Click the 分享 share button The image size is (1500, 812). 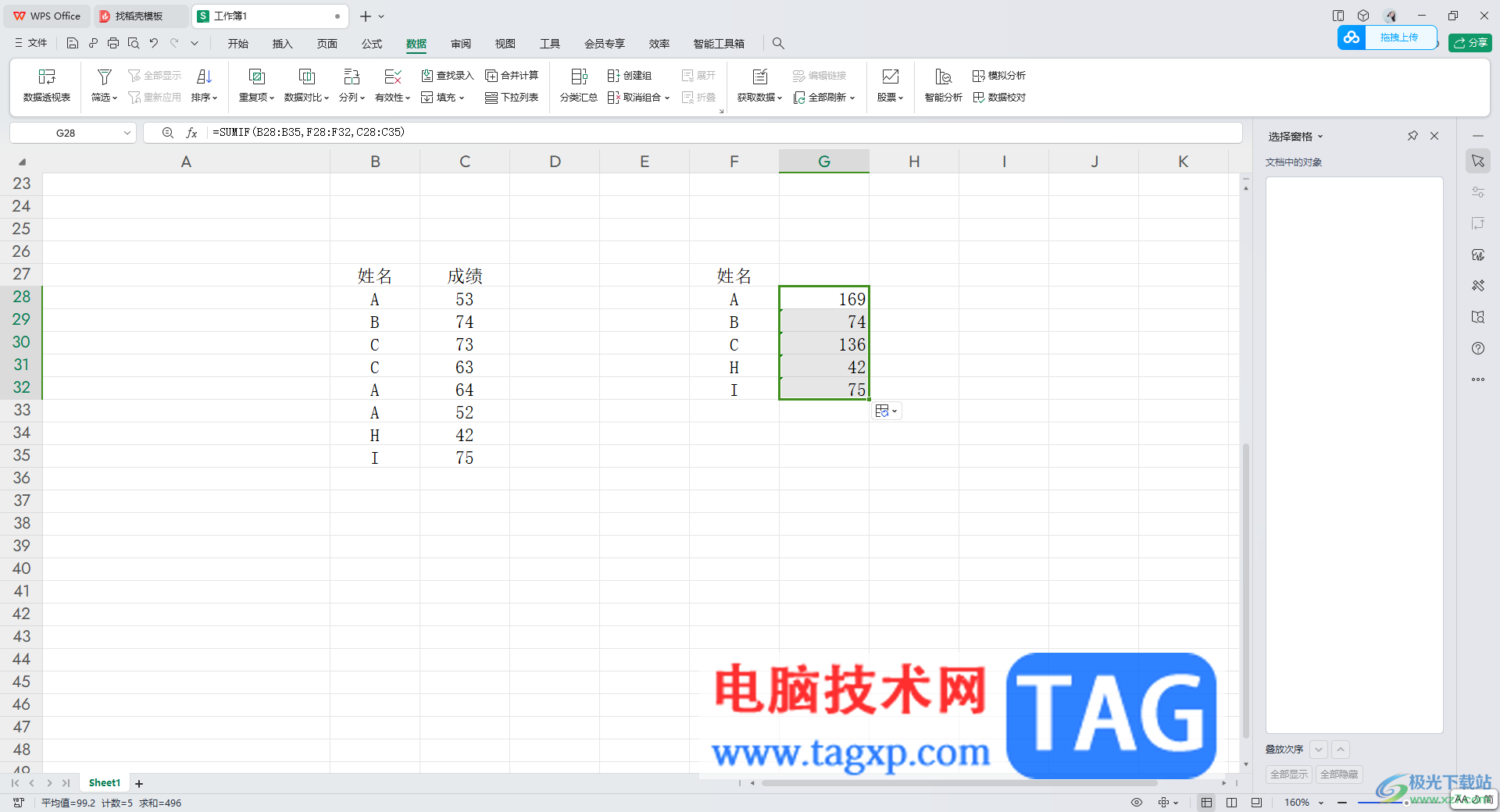click(1470, 43)
